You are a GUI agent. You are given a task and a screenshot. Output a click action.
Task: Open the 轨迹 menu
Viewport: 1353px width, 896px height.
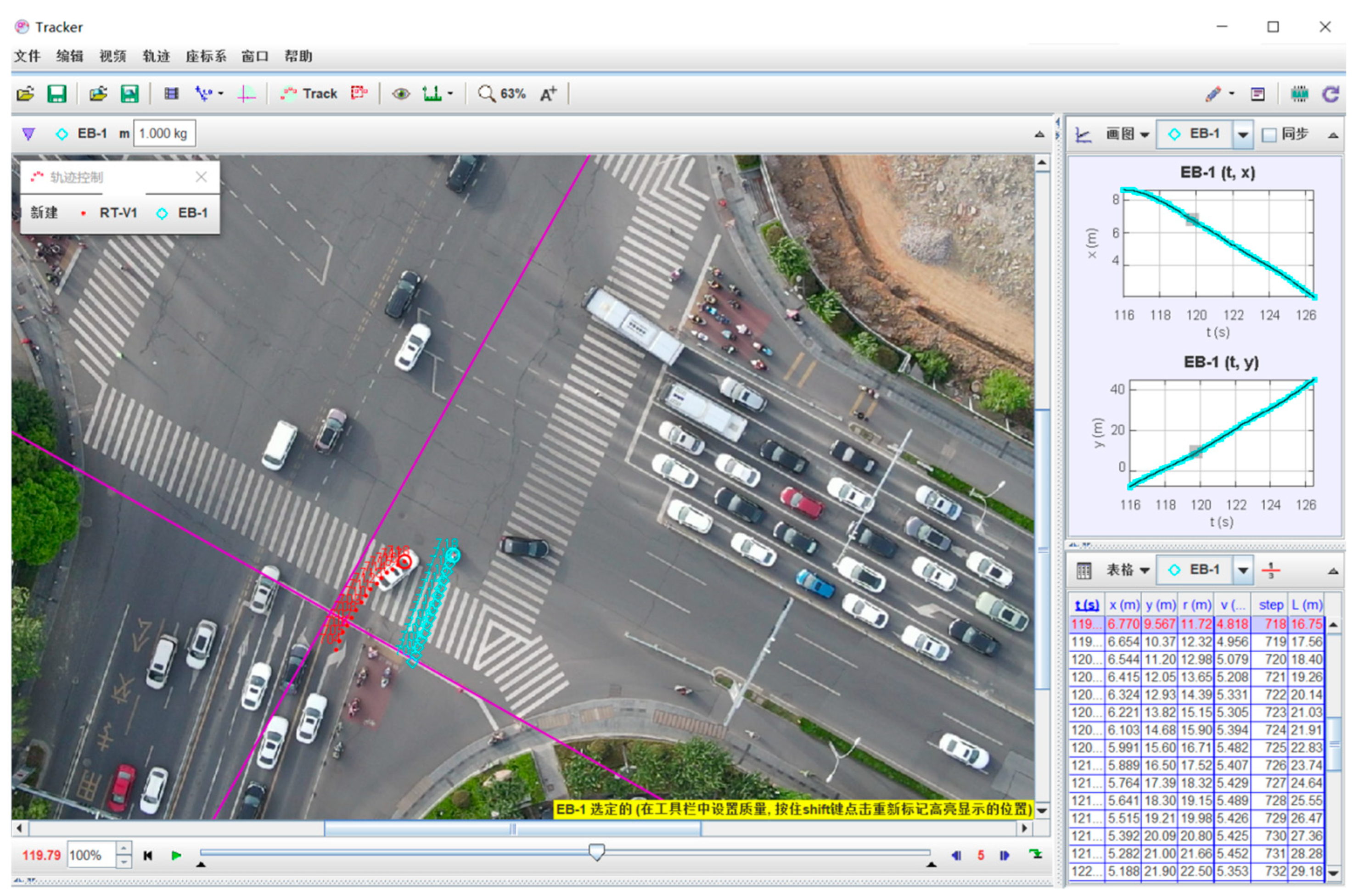pos(156,56)
